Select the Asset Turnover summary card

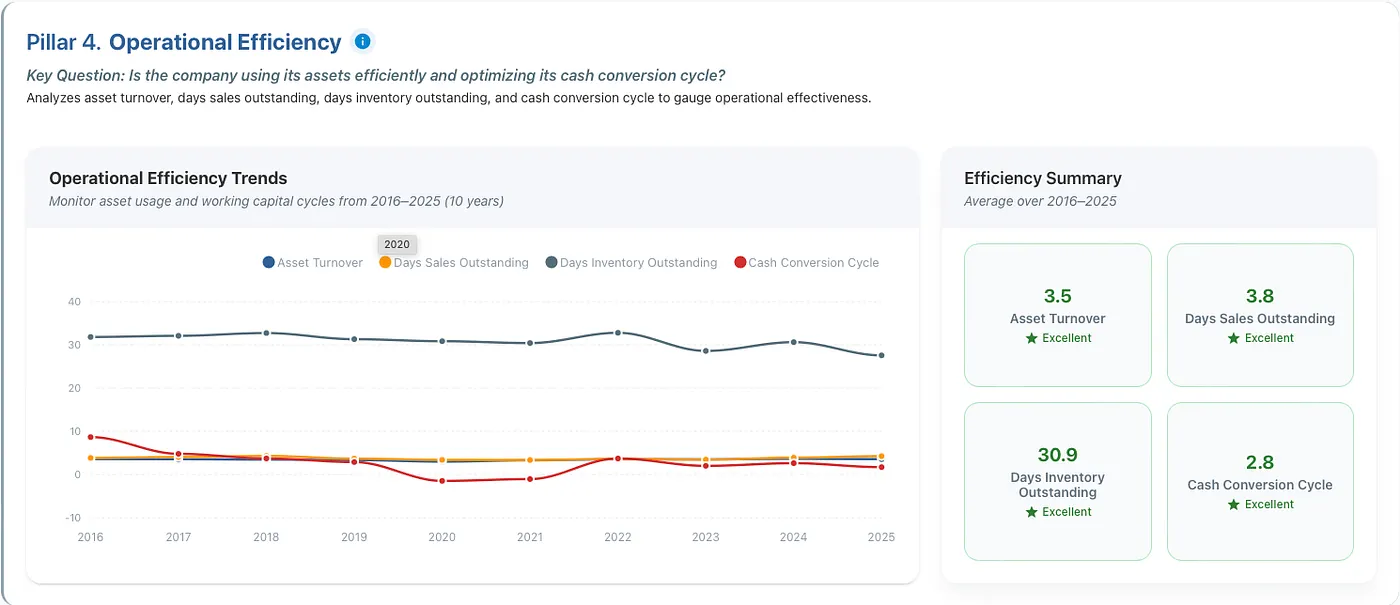1057,315
